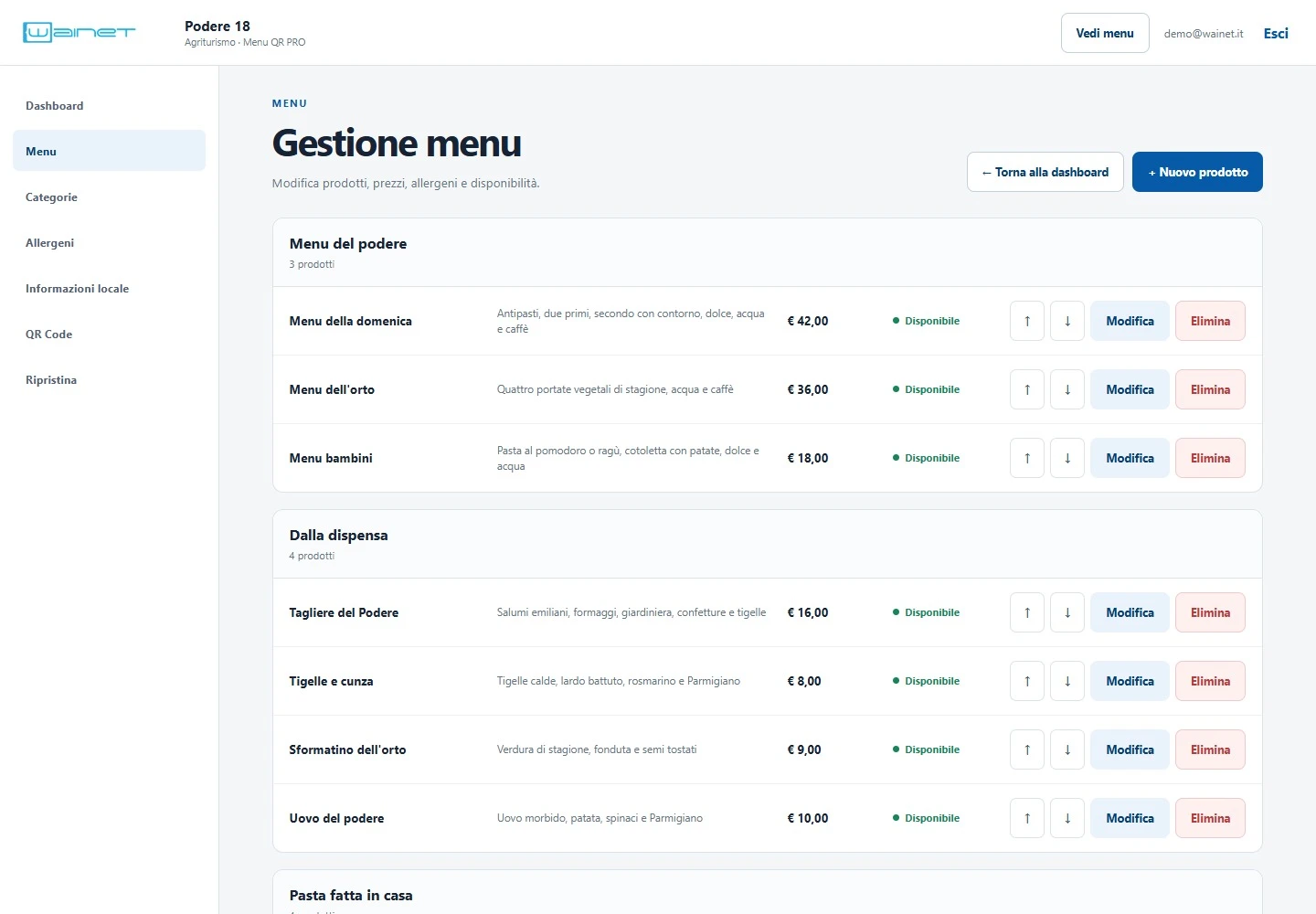Viewport: 1316px width, 914px height.
Task: Click Menu del podere heading
Action: pyautogui.click(x=348, y=243)
